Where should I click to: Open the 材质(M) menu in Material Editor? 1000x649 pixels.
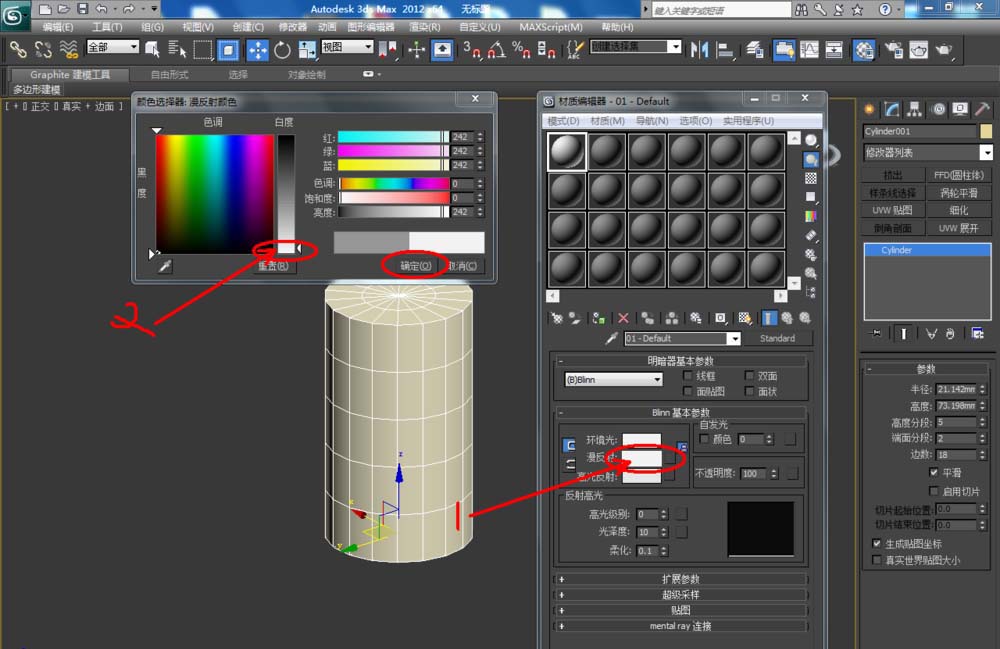coord(607,120)
